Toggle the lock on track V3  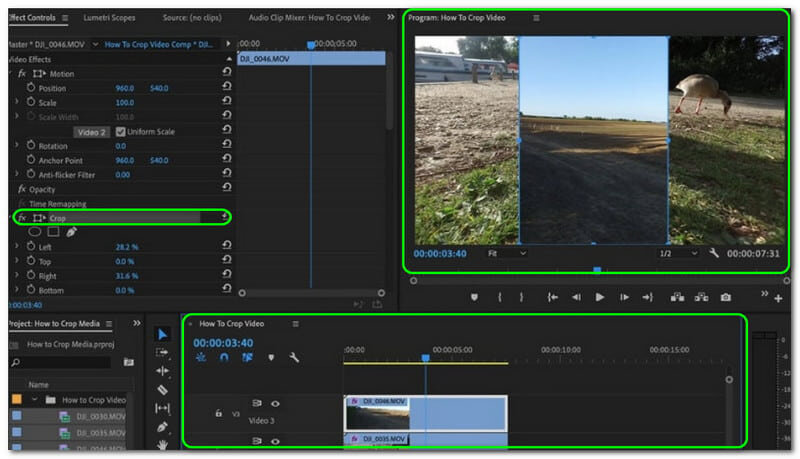(x=218, y=412)
